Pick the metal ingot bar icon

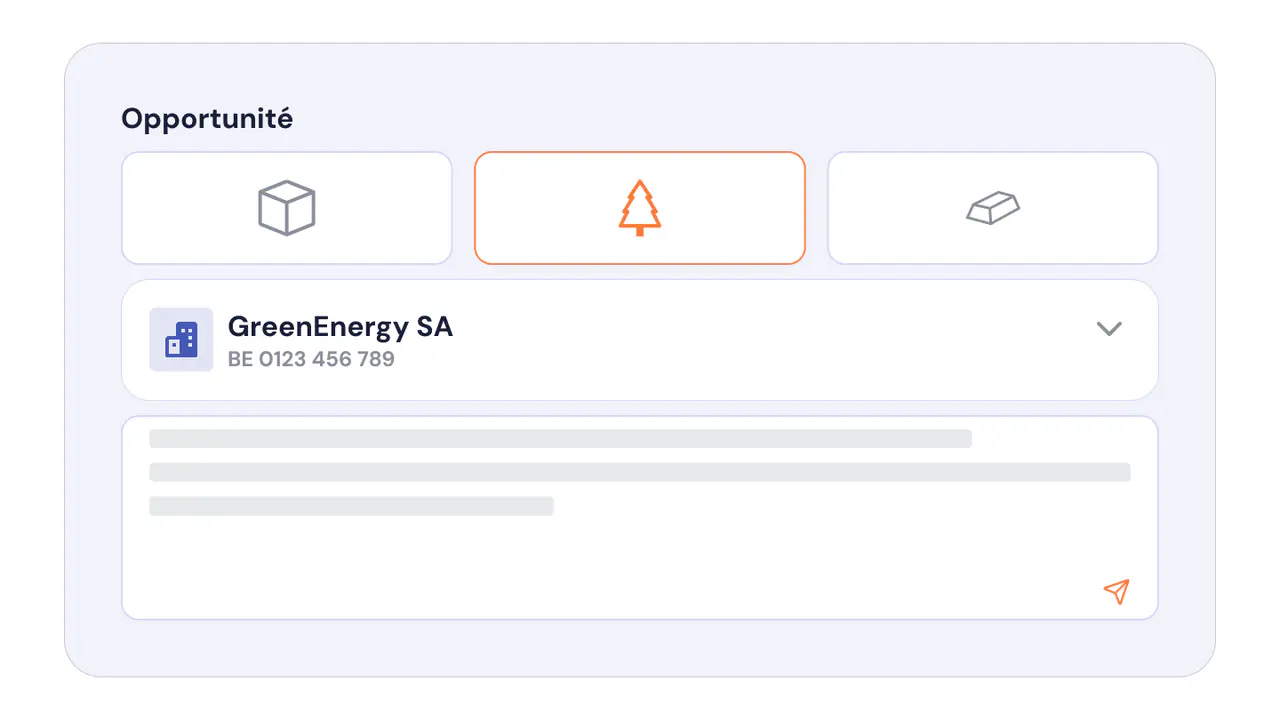click(993, 208)
